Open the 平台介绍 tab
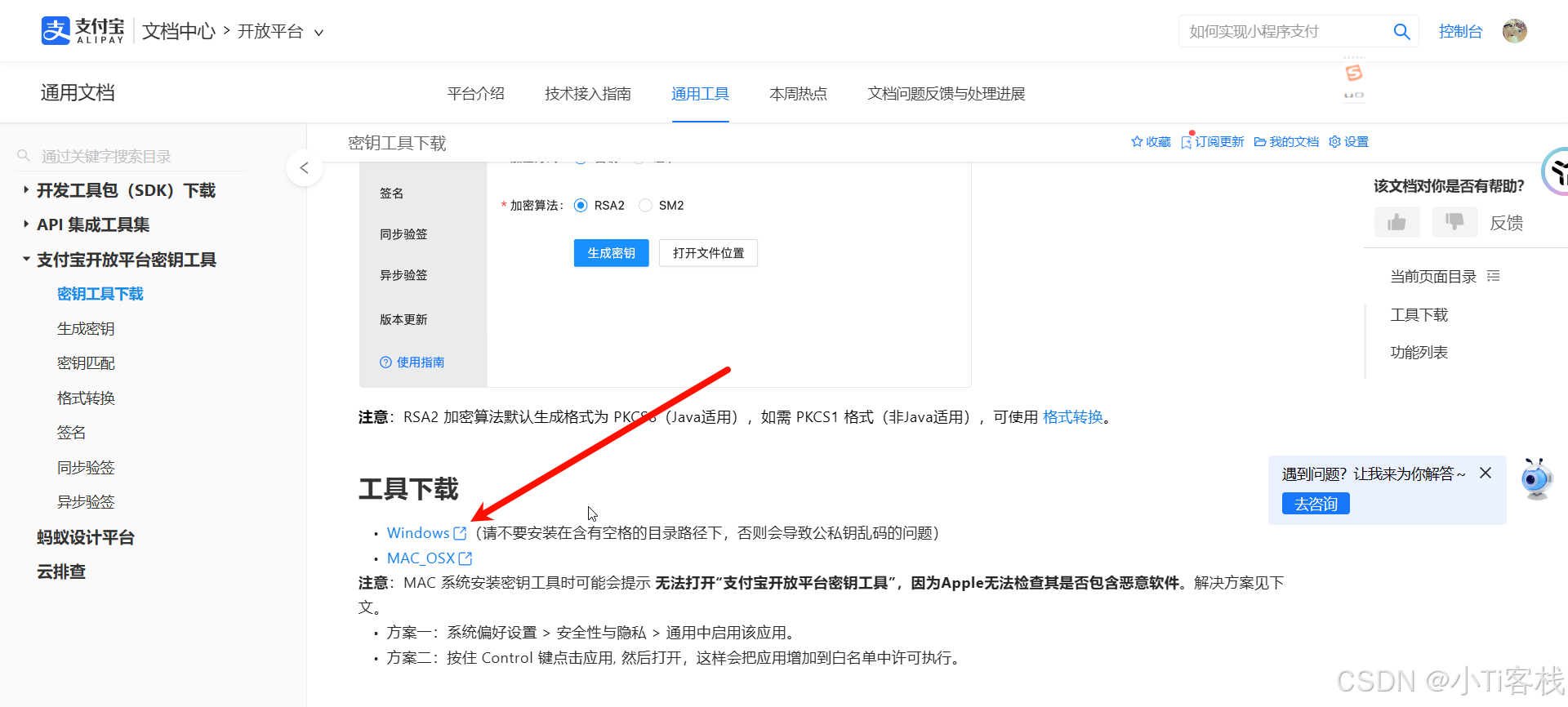 click(476, 94)
